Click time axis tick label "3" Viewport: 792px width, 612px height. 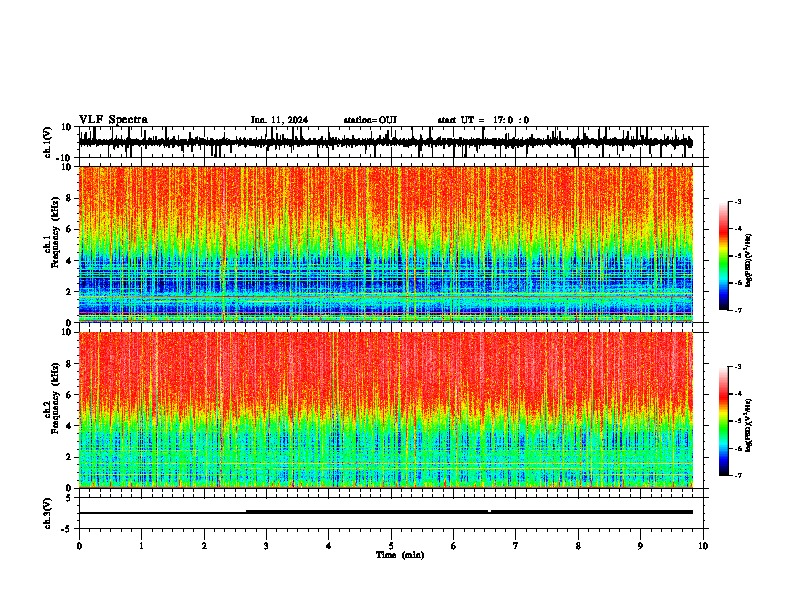click(266, 546)
